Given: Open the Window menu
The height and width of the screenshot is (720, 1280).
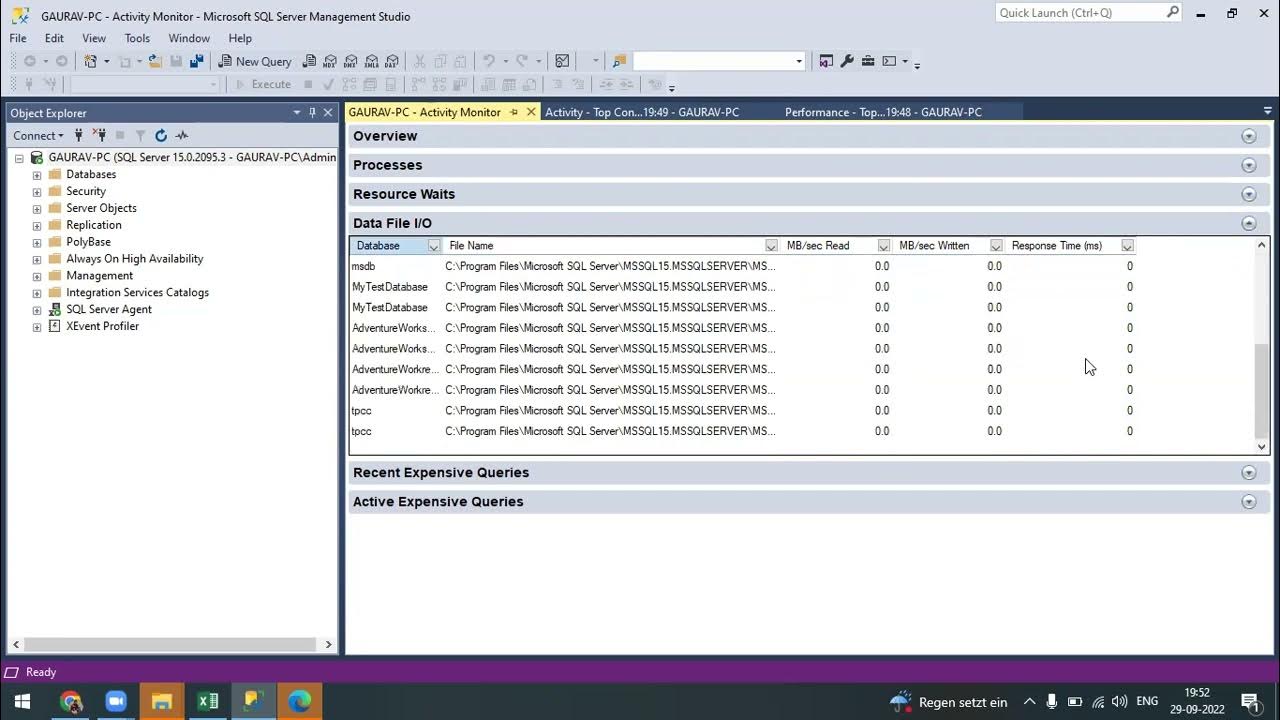Looking at the screenshot, I should pyautogui.click(x=189, y=38).
